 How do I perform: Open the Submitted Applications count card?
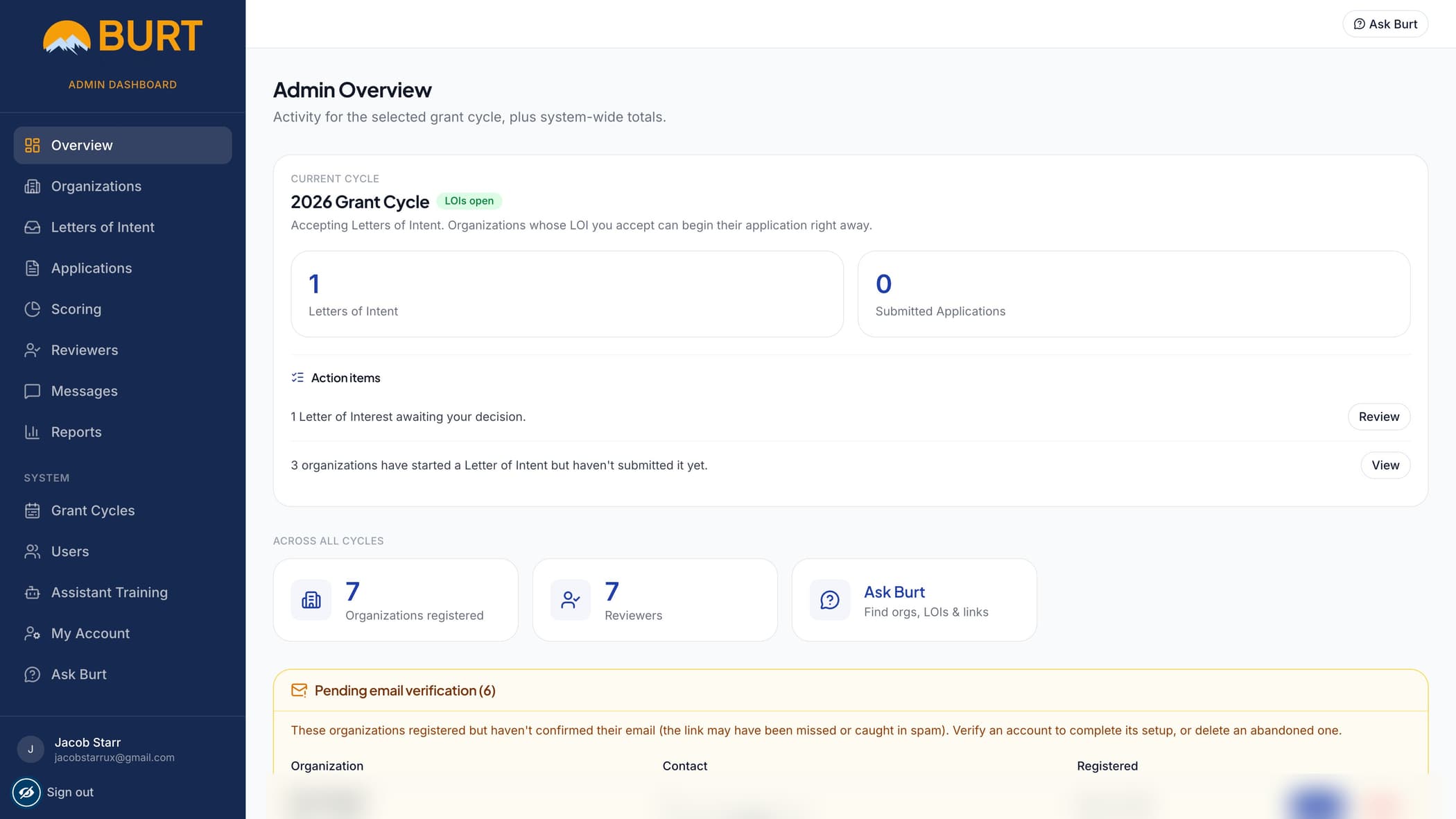click(1134, 294)
